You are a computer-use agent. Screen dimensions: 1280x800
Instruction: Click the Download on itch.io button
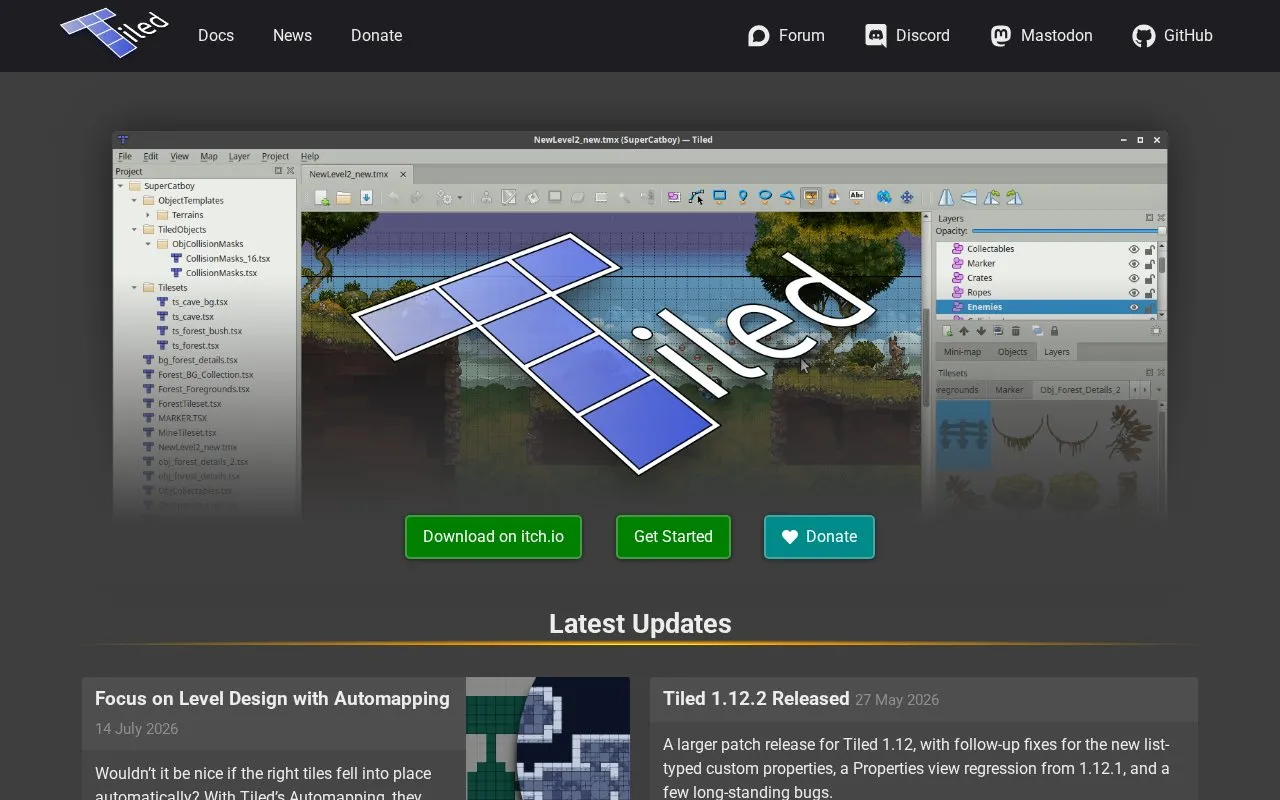pyautogui.click(x=493, y=537)
